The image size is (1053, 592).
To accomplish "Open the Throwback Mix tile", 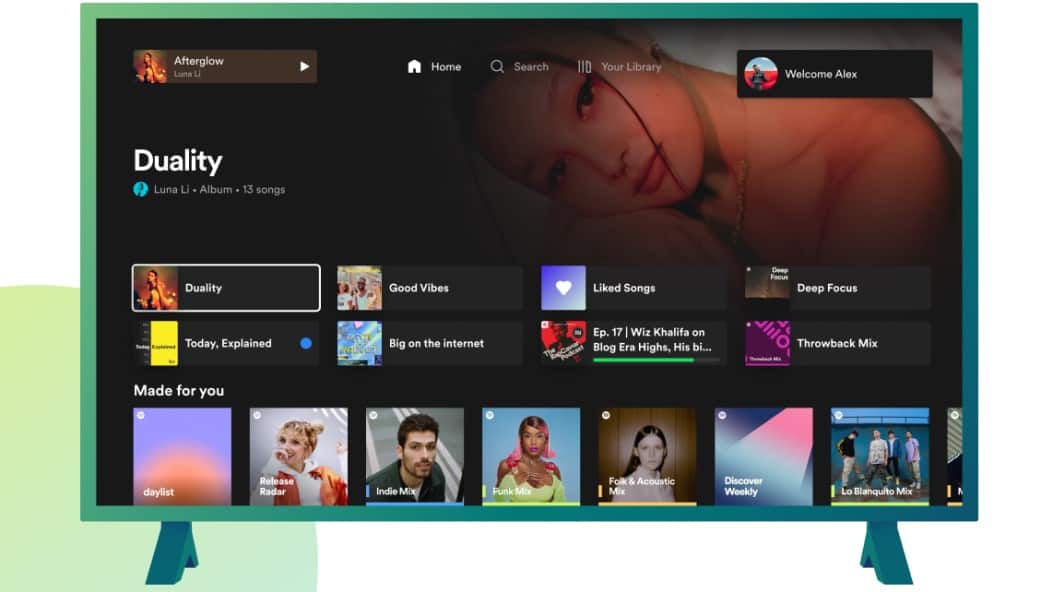I will [837, 343].
